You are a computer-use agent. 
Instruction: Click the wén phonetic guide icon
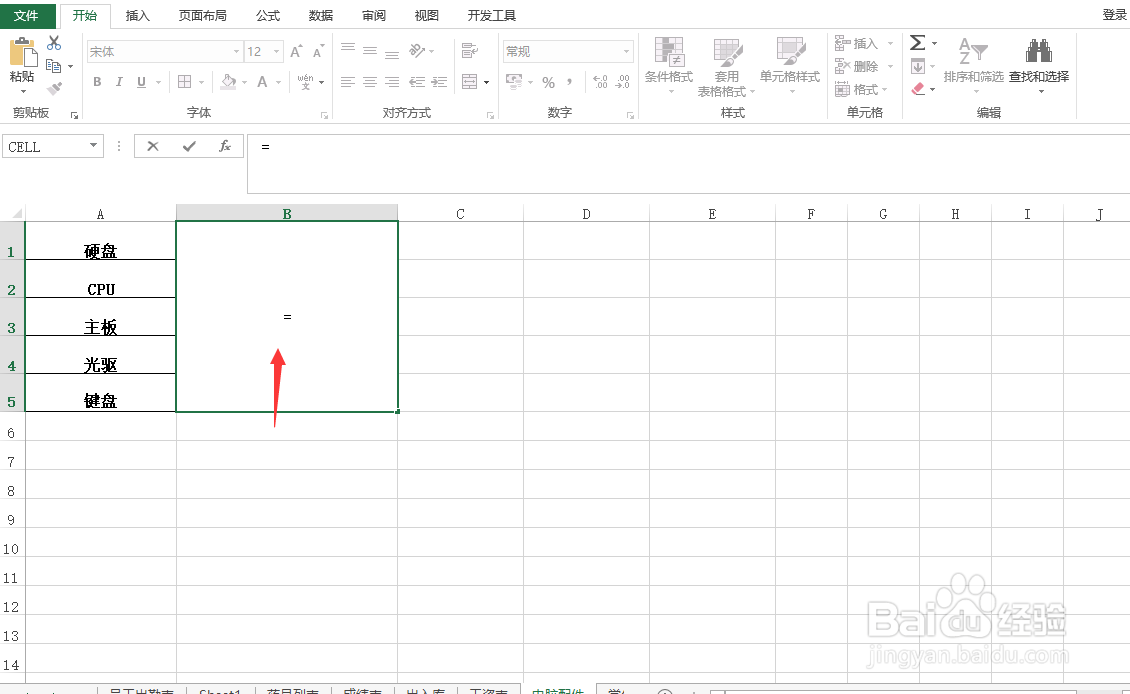306,81
